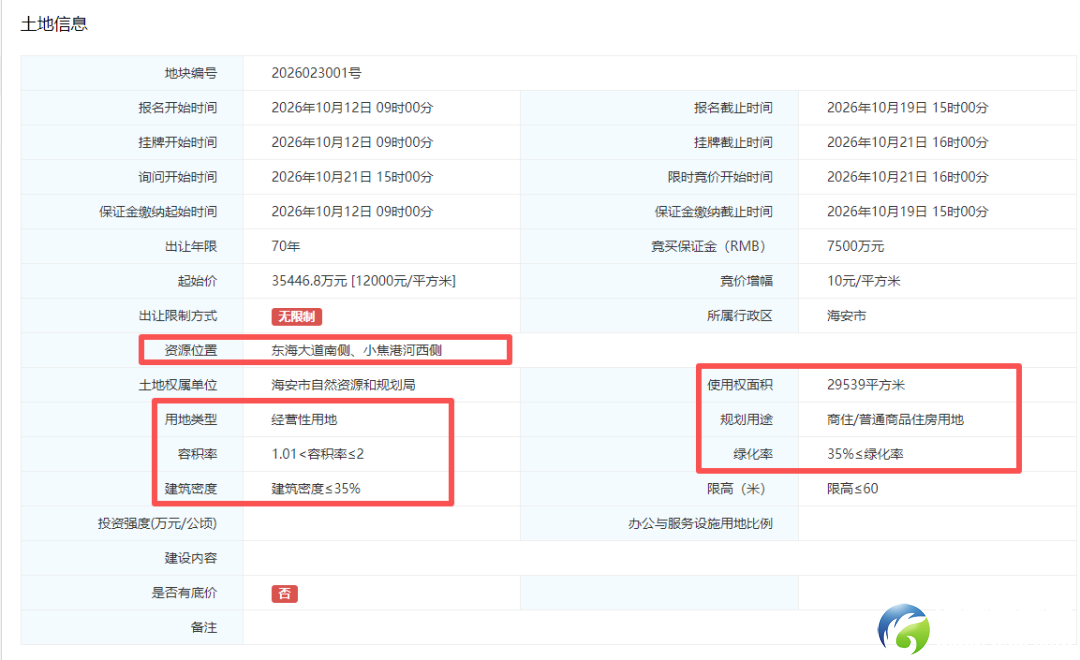Select starting price 35446.8万元 text
1080x660 pixels.
309,281
